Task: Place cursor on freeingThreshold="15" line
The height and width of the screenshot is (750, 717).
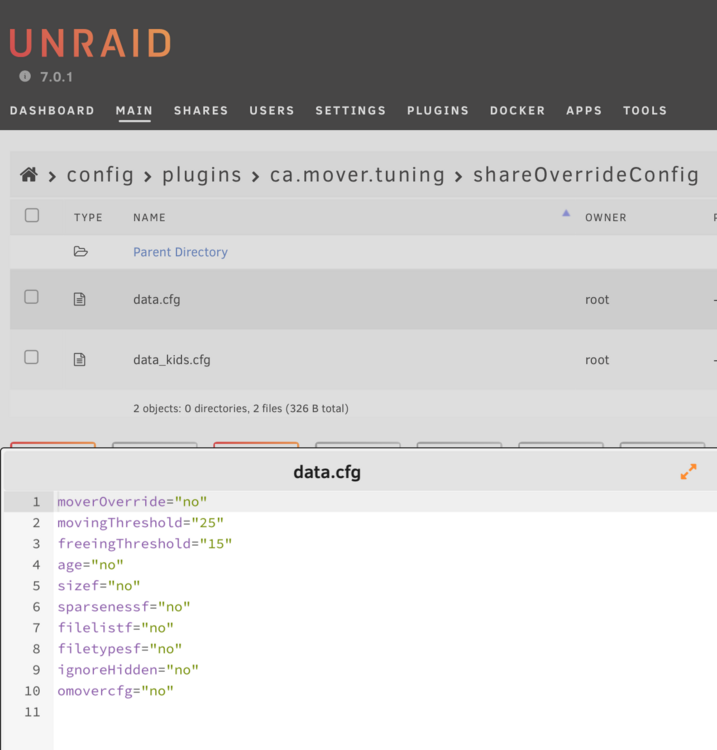Action: click(144, 544)
